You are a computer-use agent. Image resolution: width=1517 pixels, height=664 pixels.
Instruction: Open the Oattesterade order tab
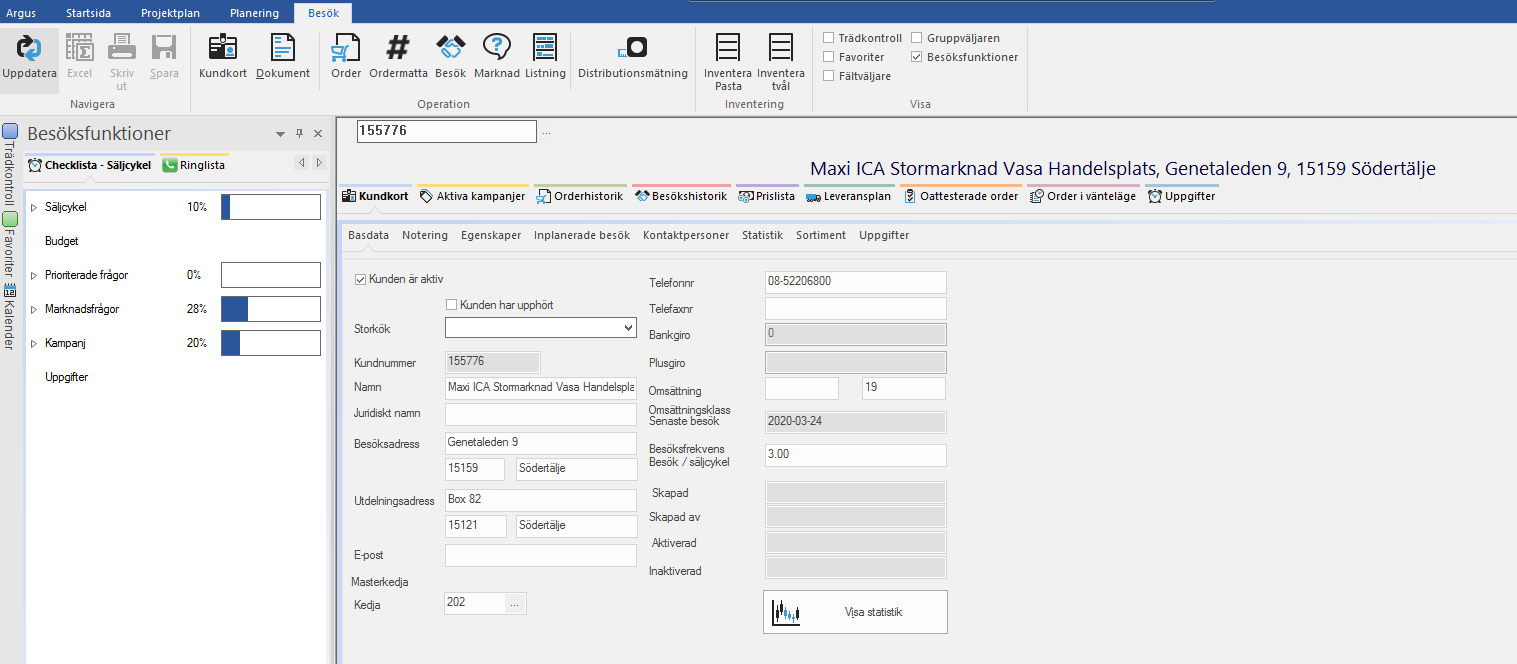(960, 196)
